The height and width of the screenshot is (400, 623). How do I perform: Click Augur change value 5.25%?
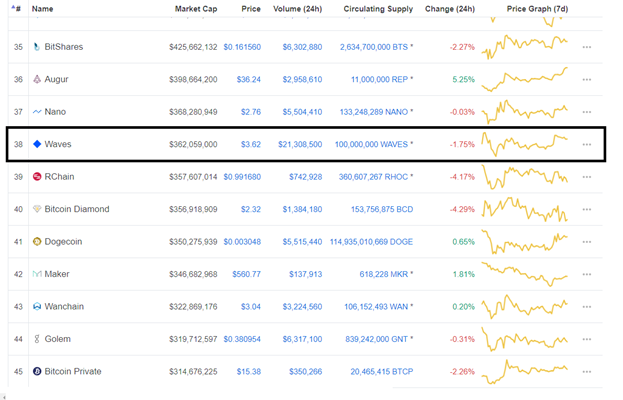(464, 80)
